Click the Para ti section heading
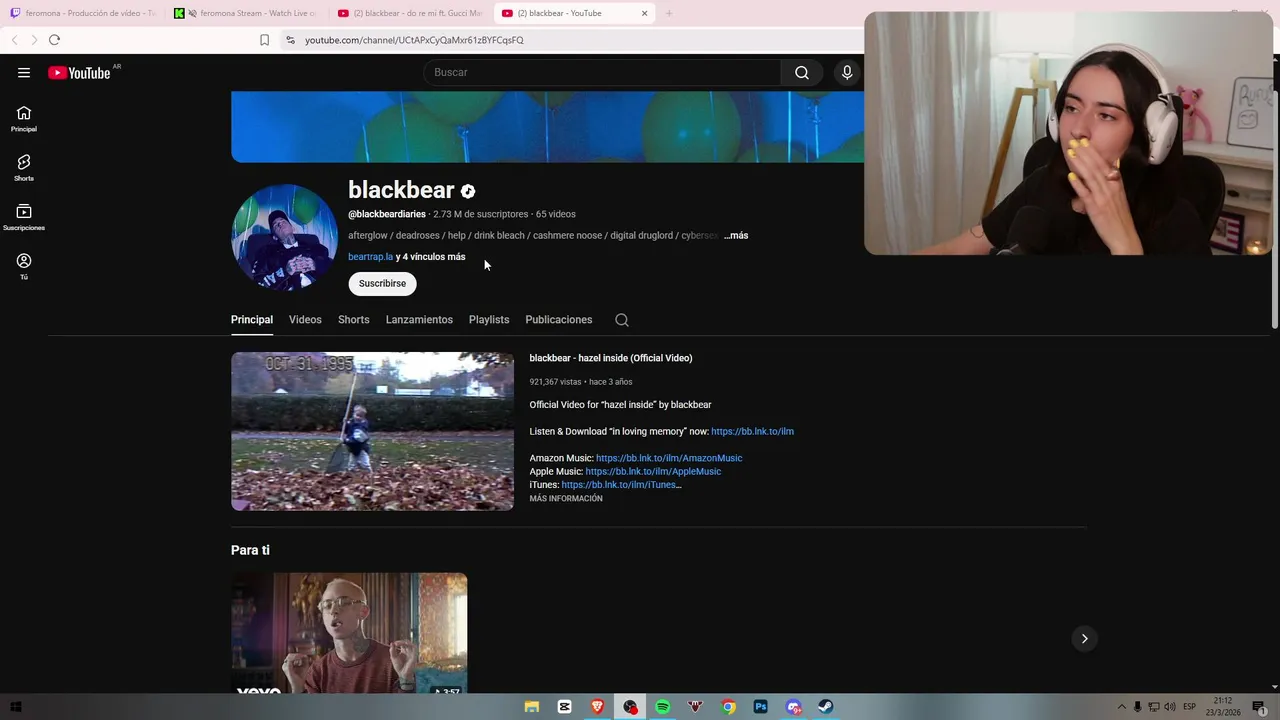 250,550
